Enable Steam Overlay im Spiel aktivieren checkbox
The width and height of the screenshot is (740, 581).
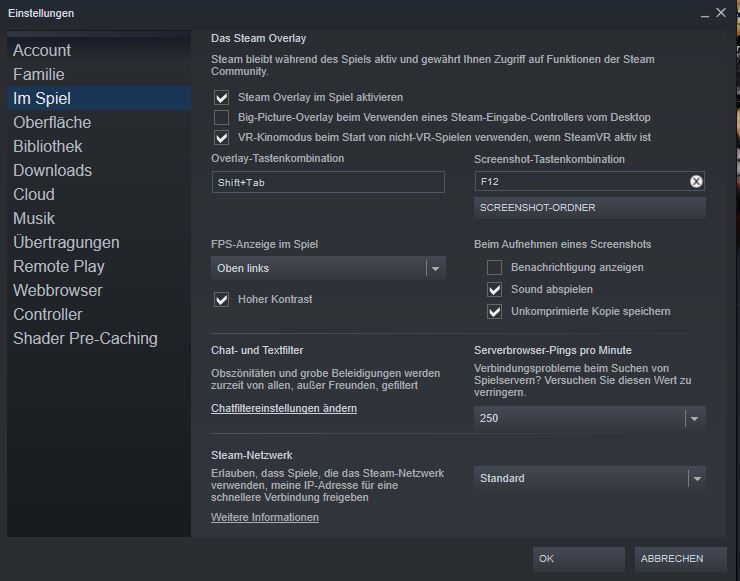click(221, 98)
